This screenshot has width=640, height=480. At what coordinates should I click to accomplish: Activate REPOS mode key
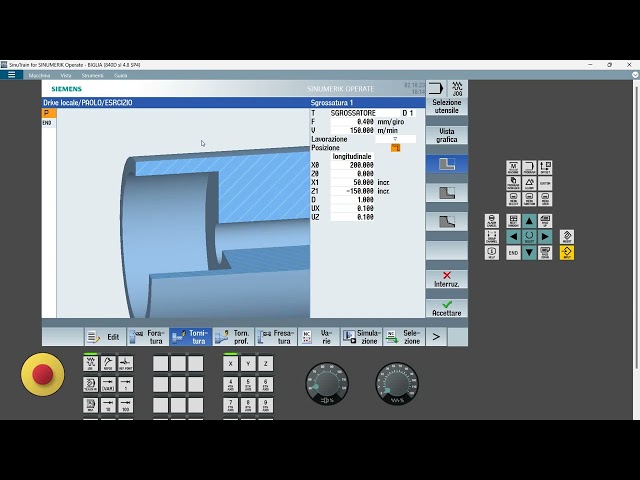coord(108,363)
